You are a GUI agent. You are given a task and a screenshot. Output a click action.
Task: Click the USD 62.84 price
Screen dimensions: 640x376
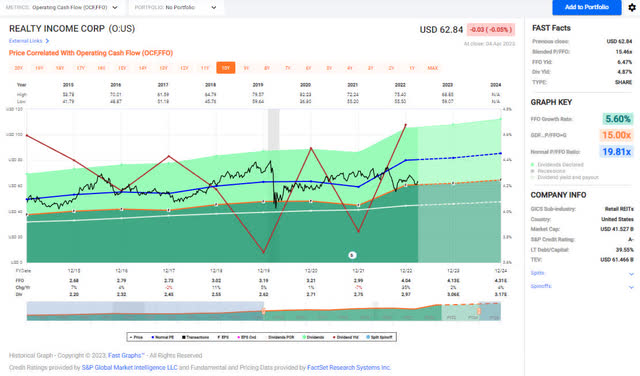[441, 30]
